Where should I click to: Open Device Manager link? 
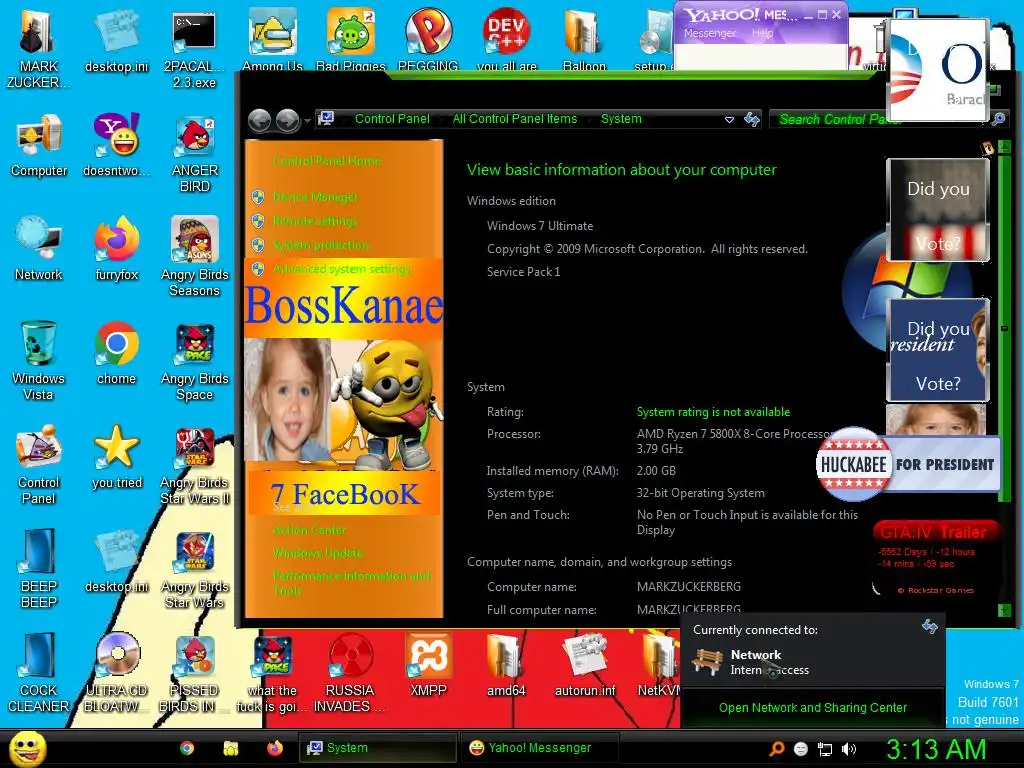point(315,197)
